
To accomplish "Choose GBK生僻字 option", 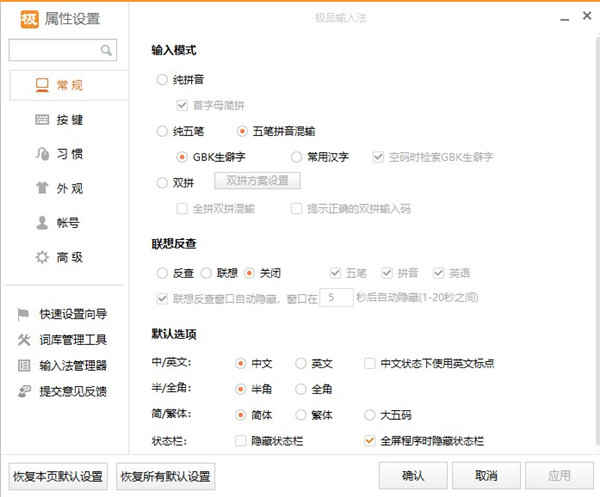I will click(x=182, y=157).
